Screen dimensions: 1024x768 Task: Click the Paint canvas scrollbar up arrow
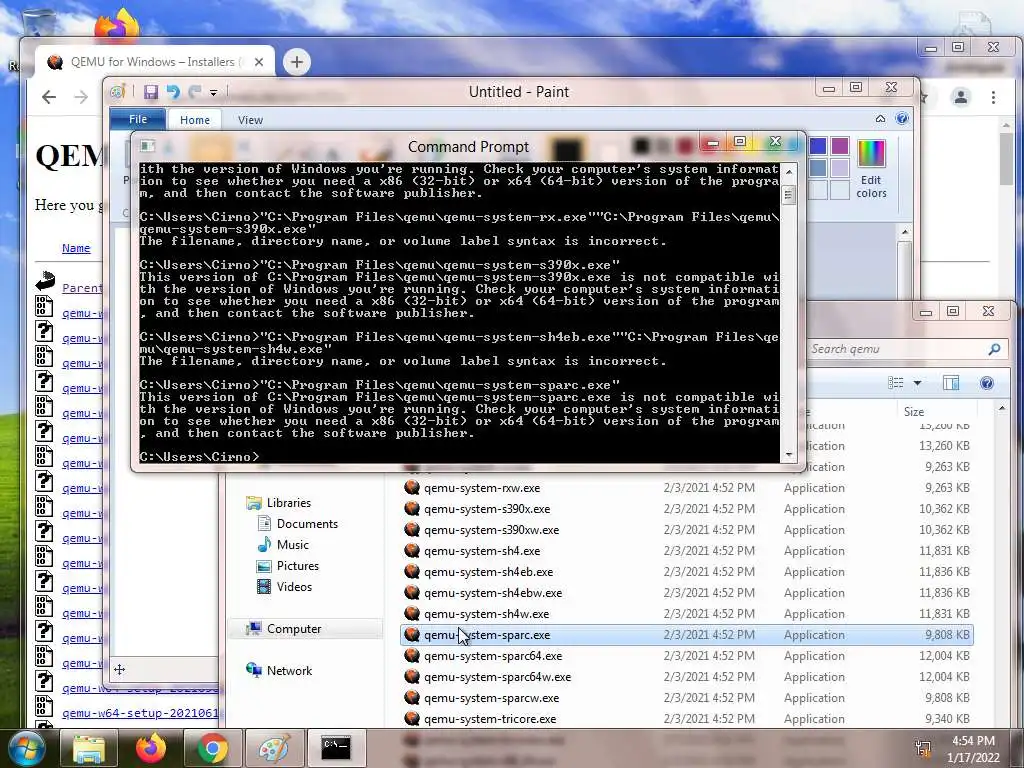(904, 232)
